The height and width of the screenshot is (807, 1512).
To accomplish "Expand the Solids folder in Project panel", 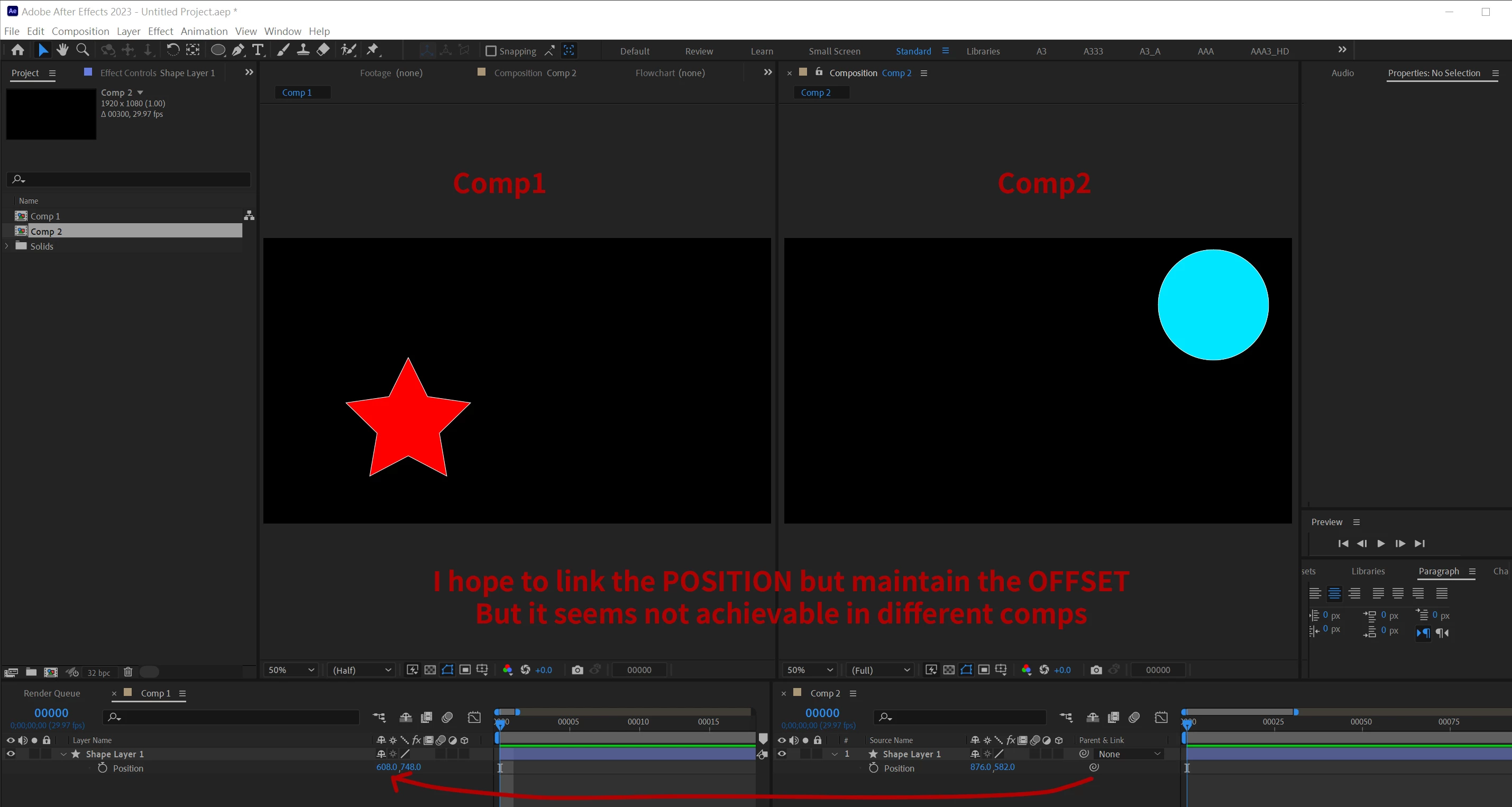I will [7, 246].
